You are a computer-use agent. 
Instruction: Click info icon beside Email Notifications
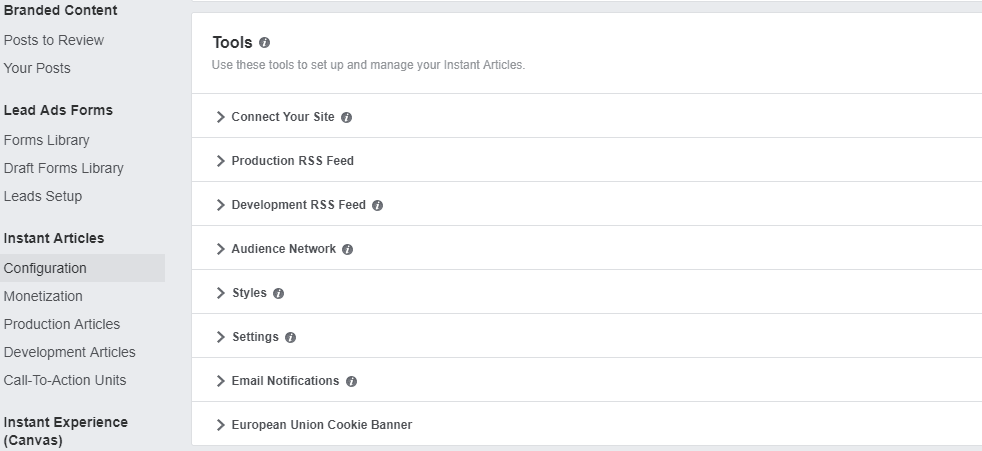click(x=351, y=381)
